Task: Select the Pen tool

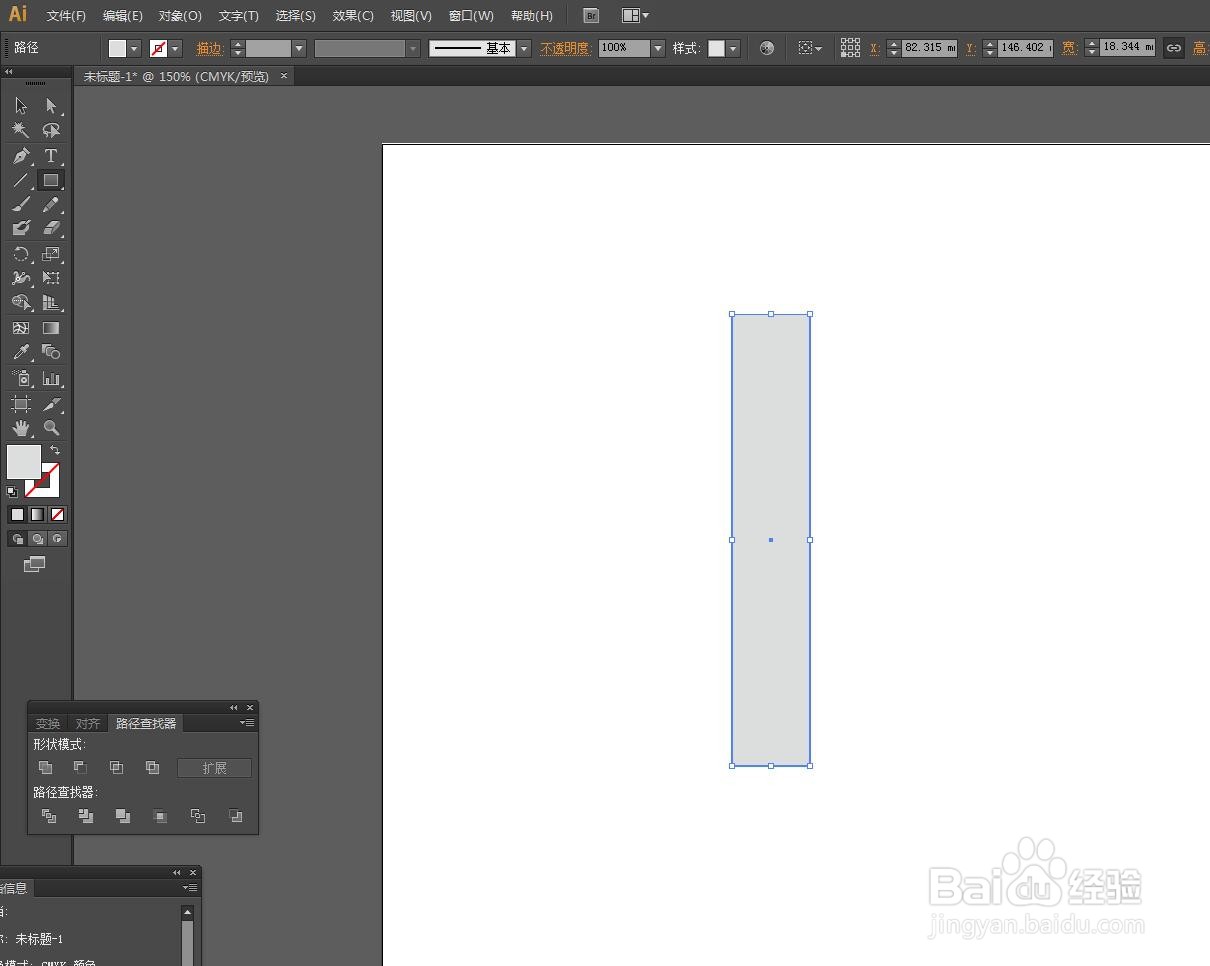Action: point(21,156)
